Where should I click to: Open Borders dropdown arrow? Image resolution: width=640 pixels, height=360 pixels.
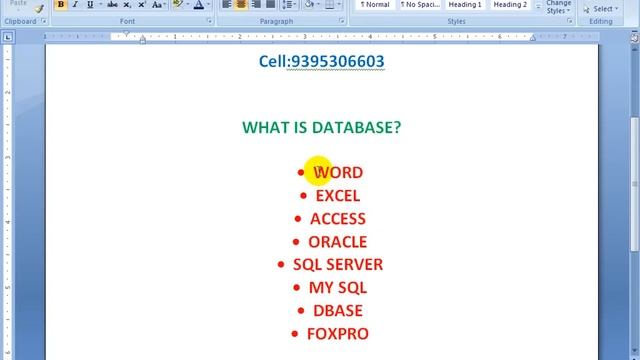pos(339,4)
